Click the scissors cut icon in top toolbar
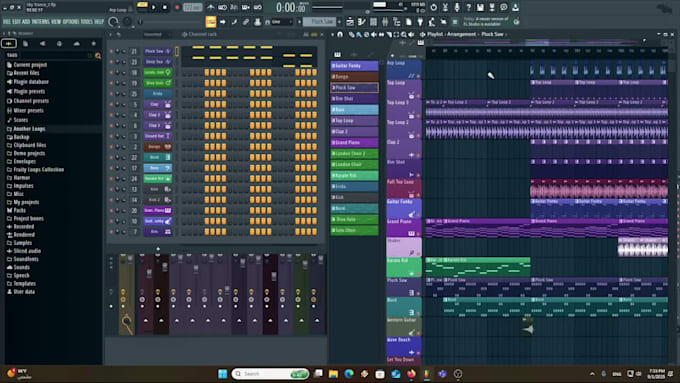680x383 pixels. point(445,7)
